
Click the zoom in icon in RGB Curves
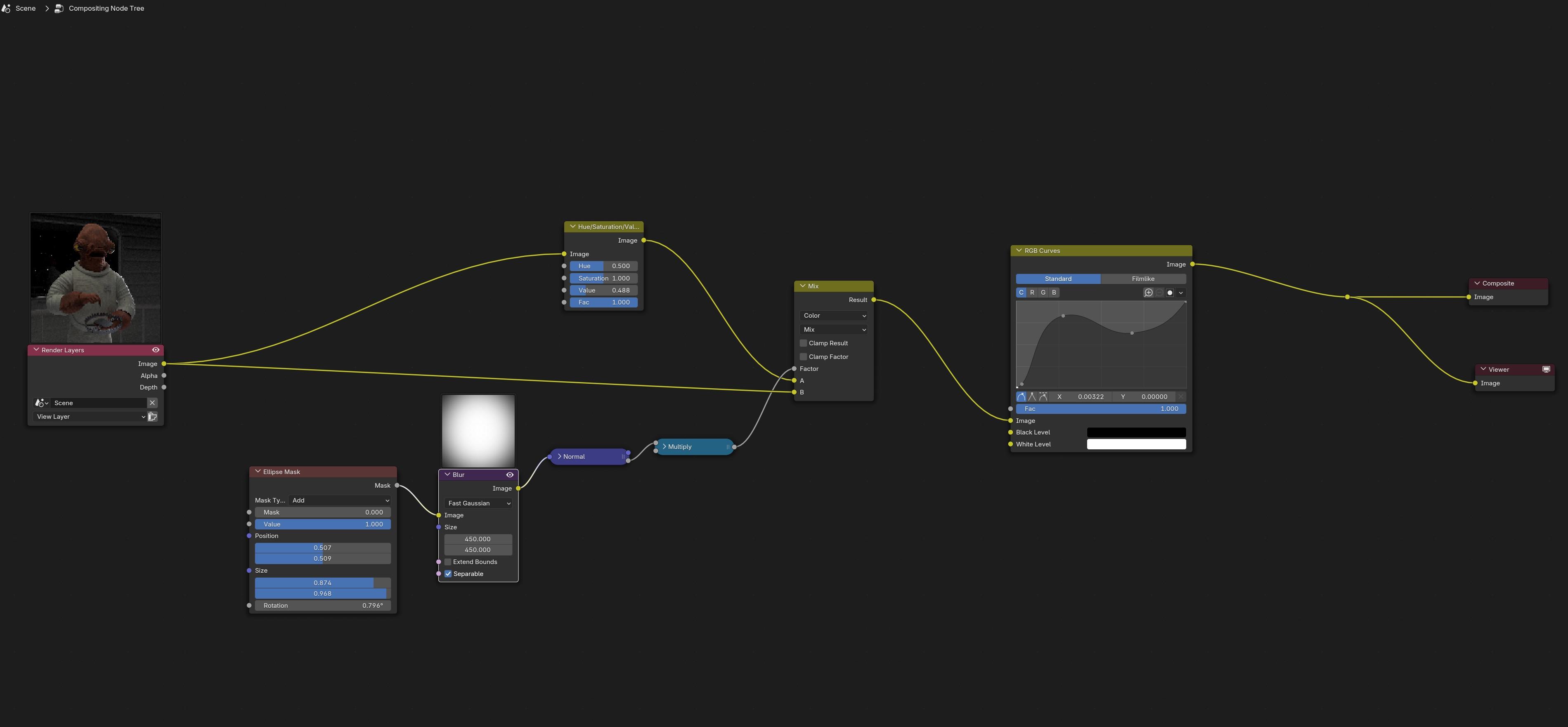(x=1148, y=293)
